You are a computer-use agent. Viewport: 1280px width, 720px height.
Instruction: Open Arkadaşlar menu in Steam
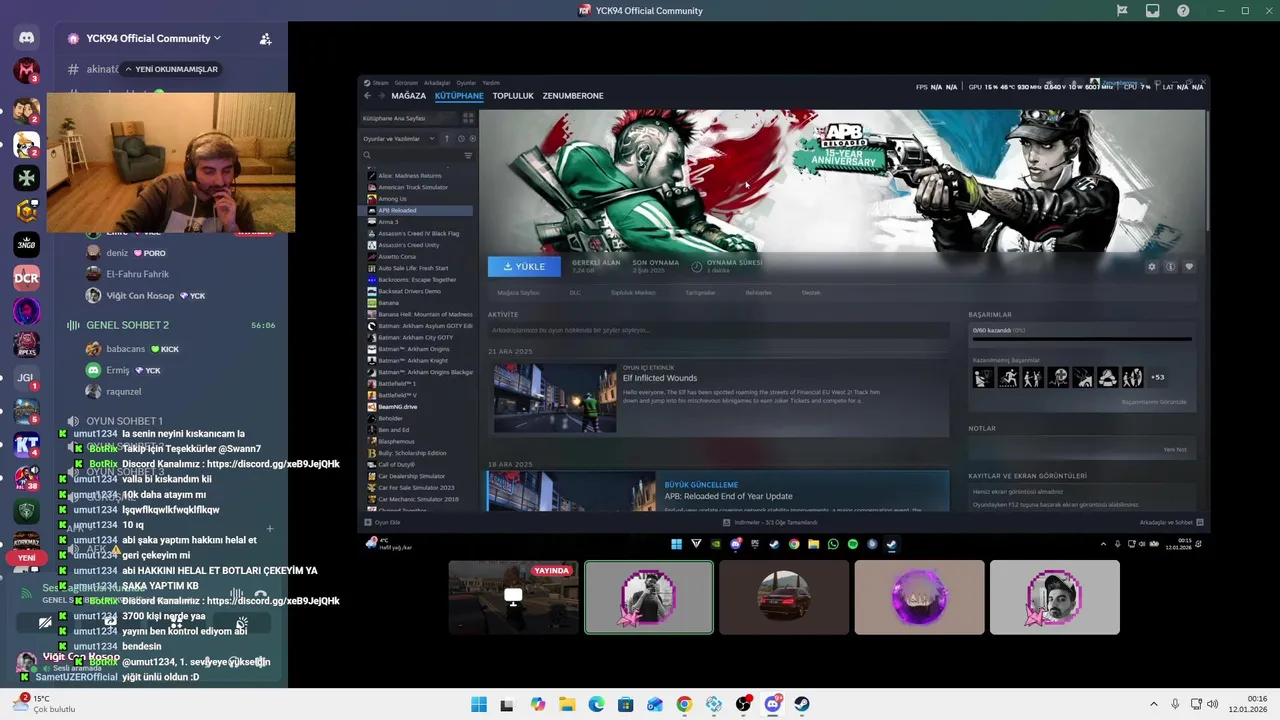tap(437, 83)
